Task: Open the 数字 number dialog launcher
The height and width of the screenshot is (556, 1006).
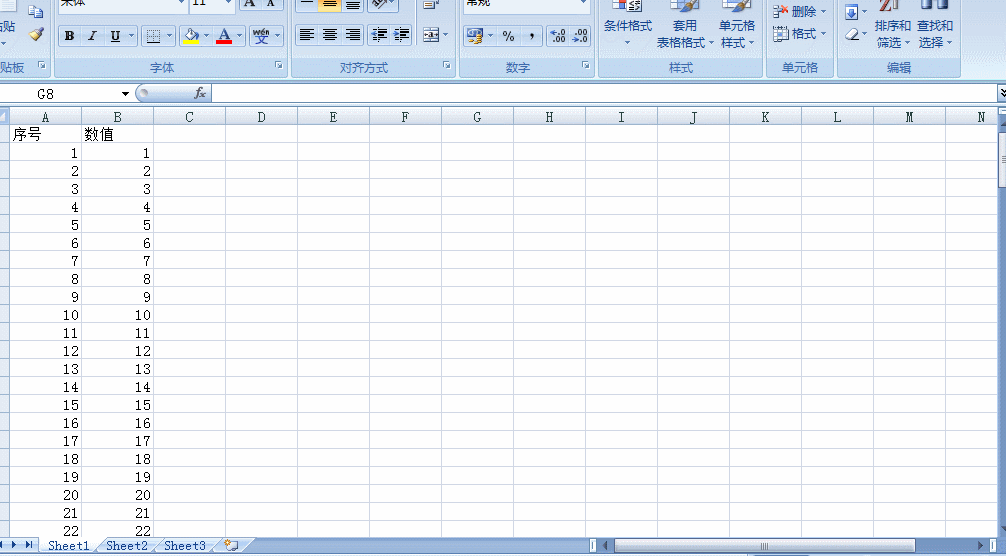Action: [586, 65]
